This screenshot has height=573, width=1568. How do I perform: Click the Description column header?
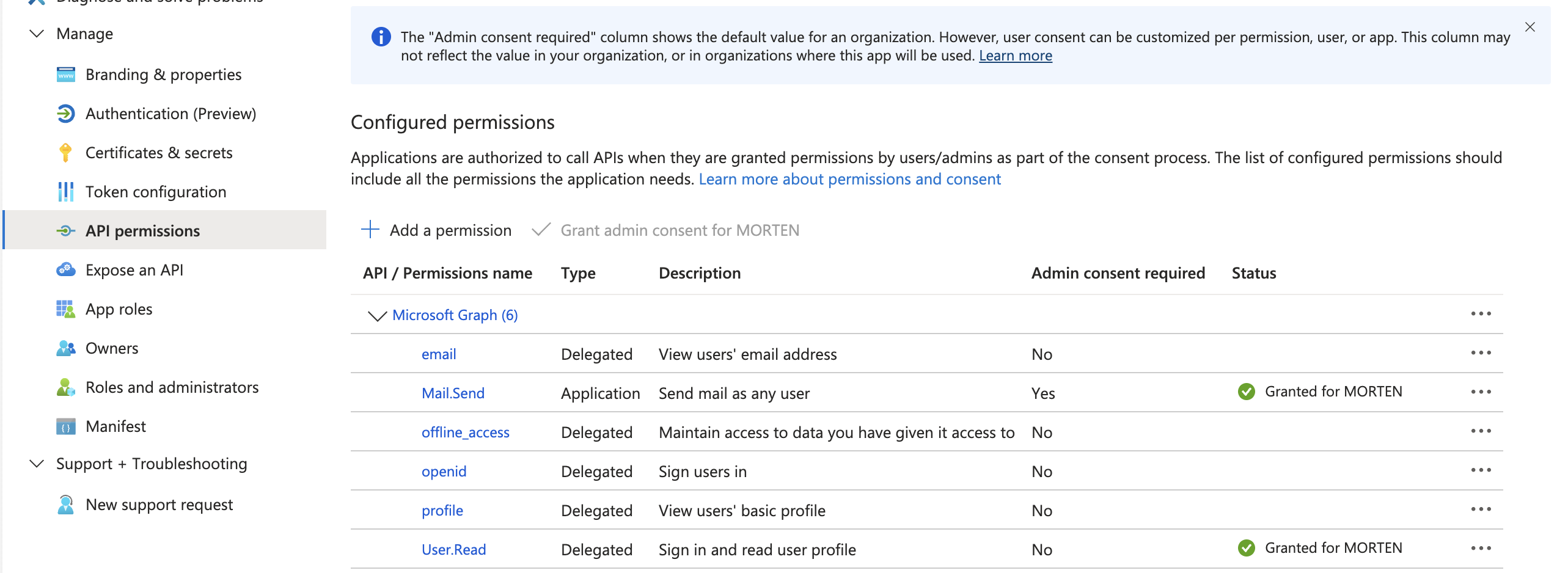(700, 273)
